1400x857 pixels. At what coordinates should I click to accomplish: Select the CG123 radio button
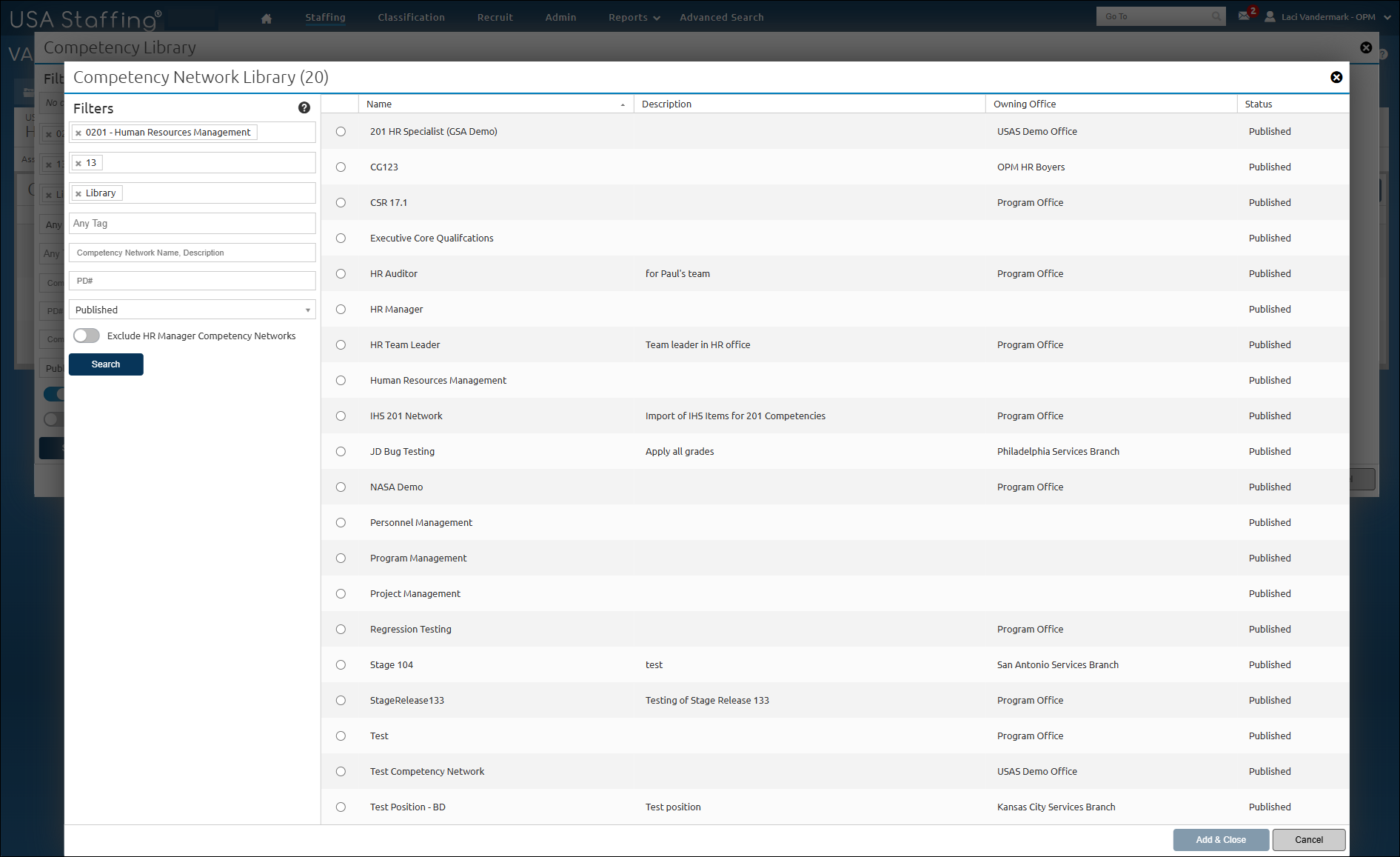point(341,167)
